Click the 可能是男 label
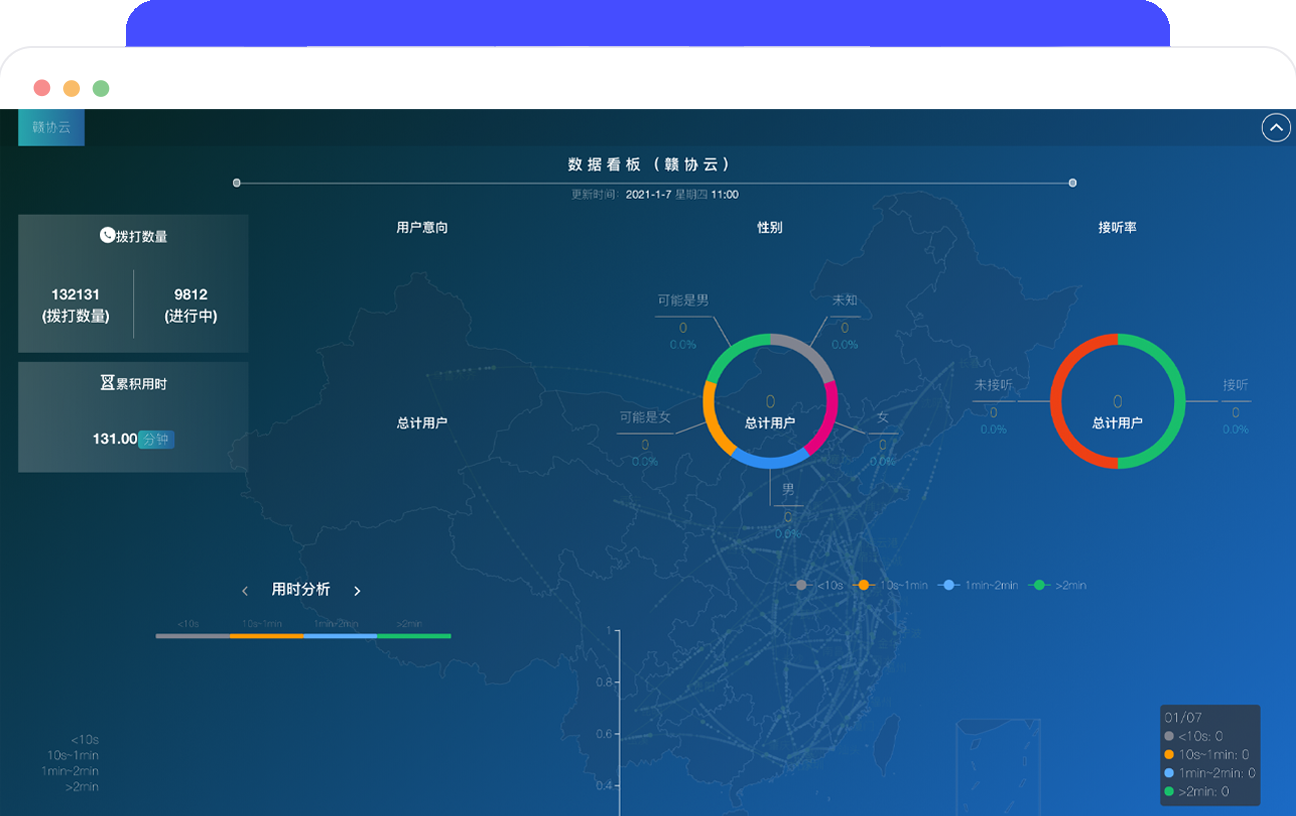The width and height of the screenshot is (1296, 816). click(x=683, y=300)
